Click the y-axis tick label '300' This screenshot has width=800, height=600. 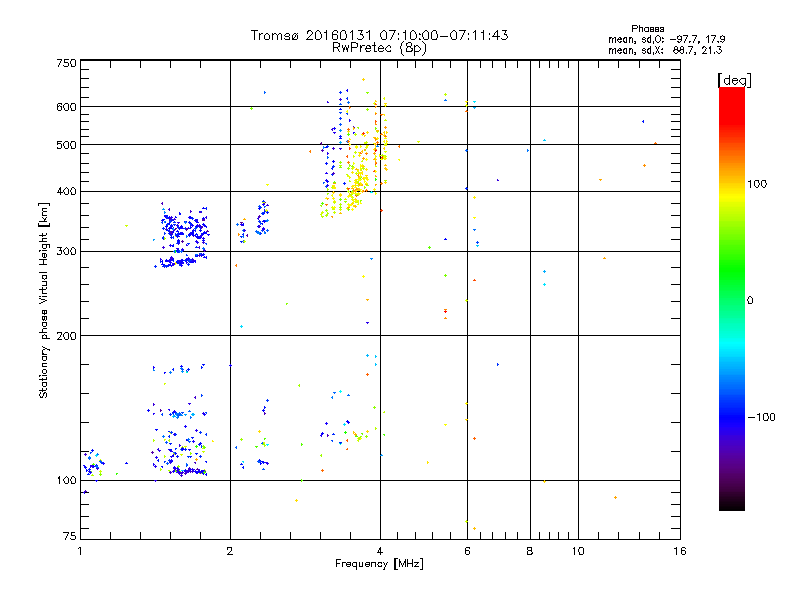[x=66, y=252]
